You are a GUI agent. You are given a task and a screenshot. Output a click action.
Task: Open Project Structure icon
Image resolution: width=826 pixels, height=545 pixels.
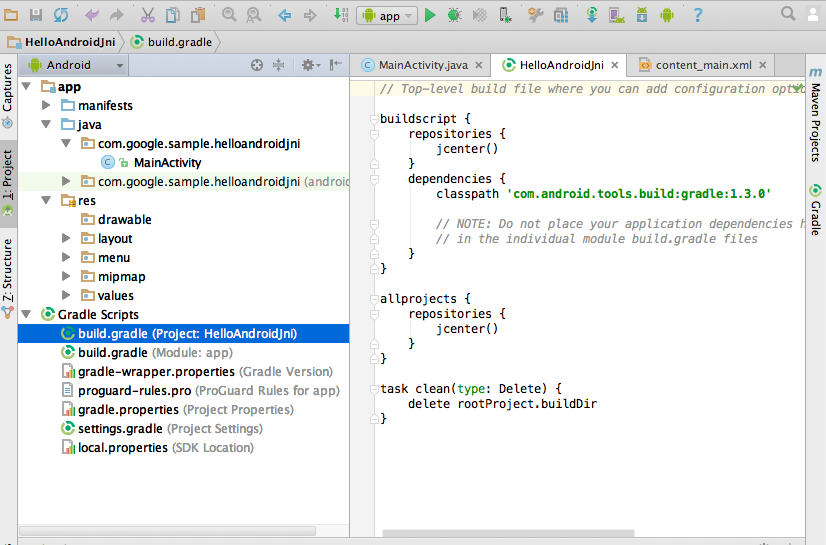pos(561,15)
